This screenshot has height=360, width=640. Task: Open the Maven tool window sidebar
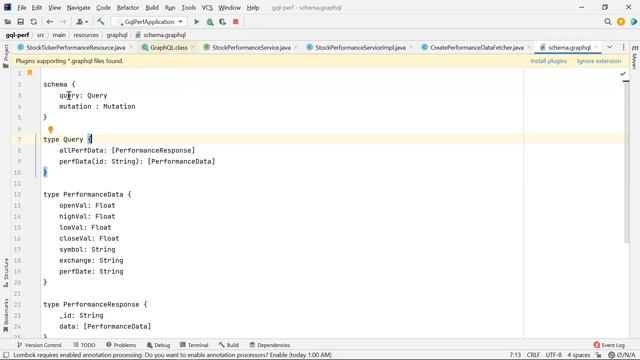tap(634, 57)
